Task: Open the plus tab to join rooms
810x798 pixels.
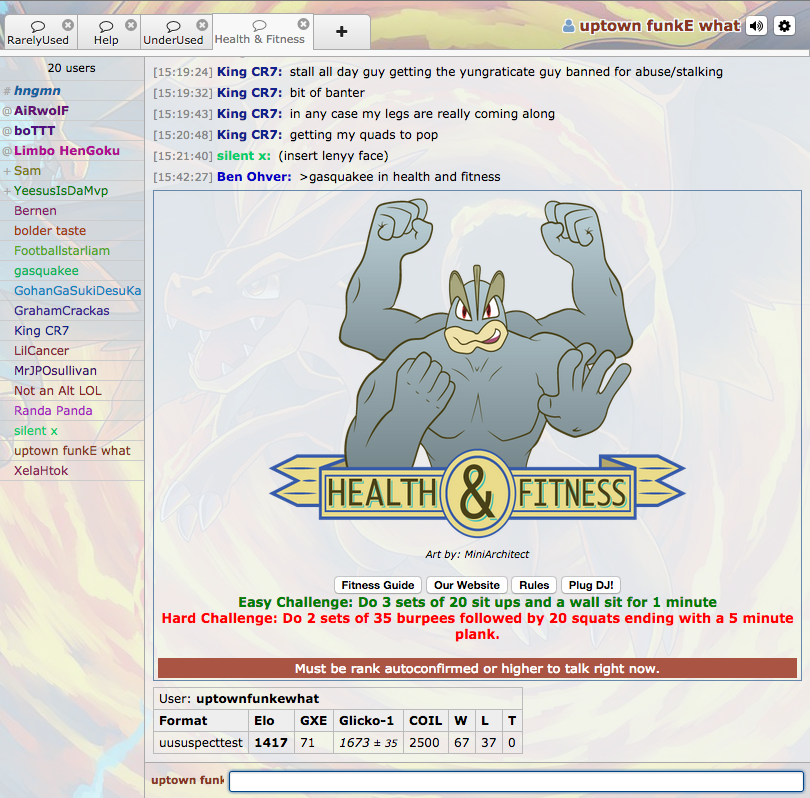Action: click(x=341, y=32)
